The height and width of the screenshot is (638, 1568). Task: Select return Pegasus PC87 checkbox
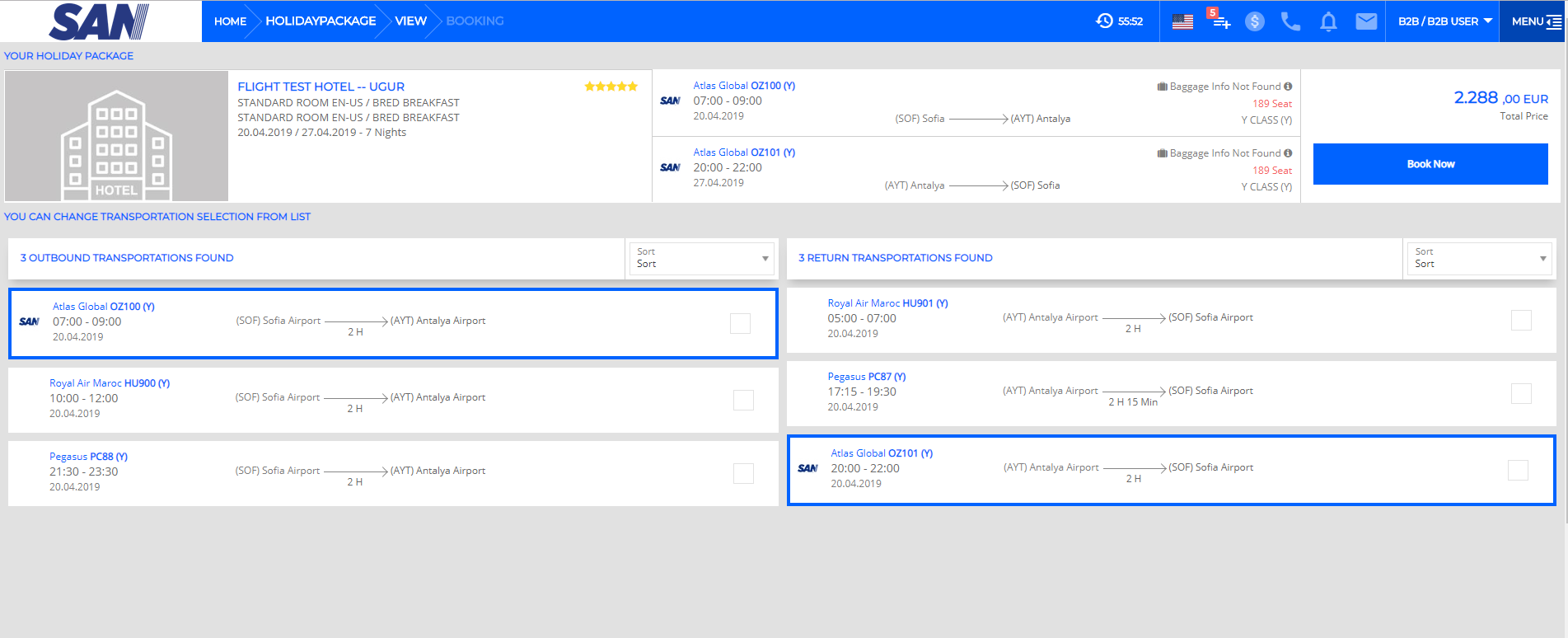tap(1521, 393)
